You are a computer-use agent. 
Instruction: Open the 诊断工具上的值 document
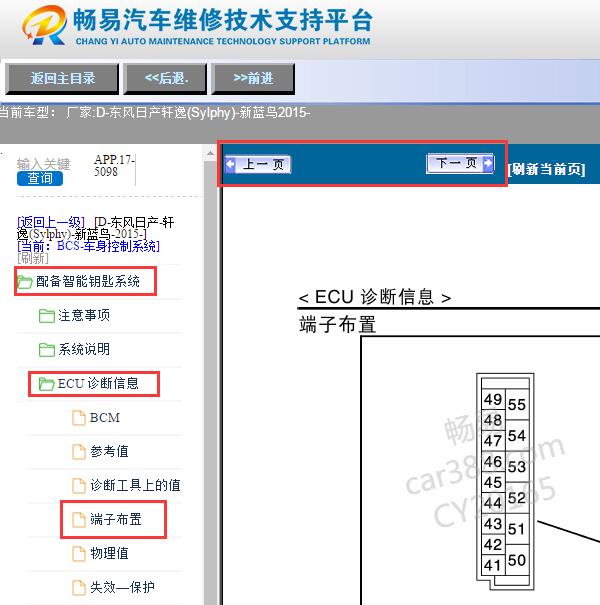(135, 485)
